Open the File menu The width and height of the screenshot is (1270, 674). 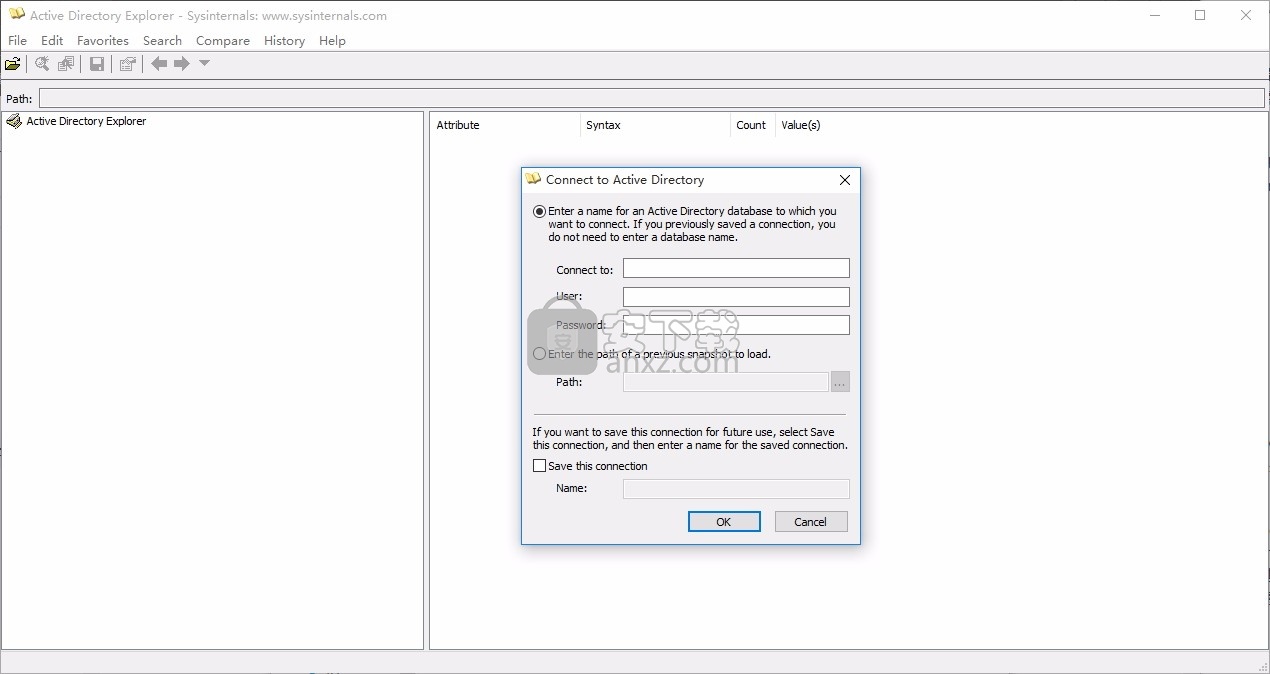tap(17, 41)
